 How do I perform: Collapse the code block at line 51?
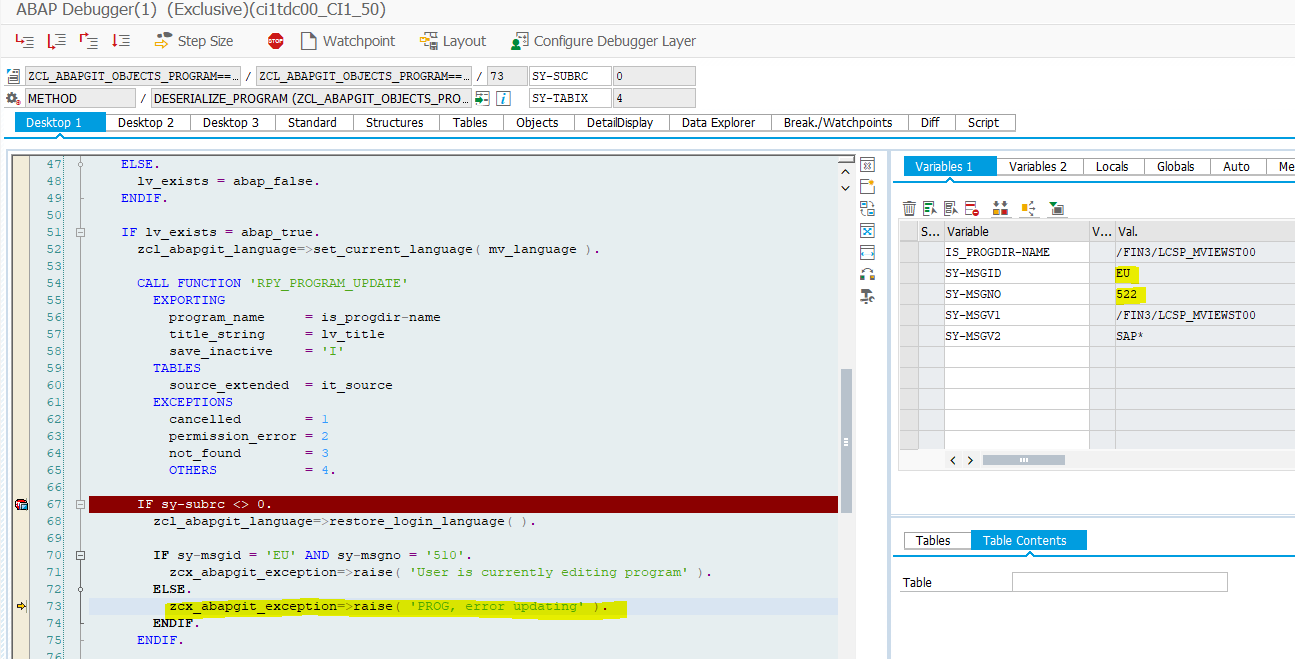tap(81, 230)
